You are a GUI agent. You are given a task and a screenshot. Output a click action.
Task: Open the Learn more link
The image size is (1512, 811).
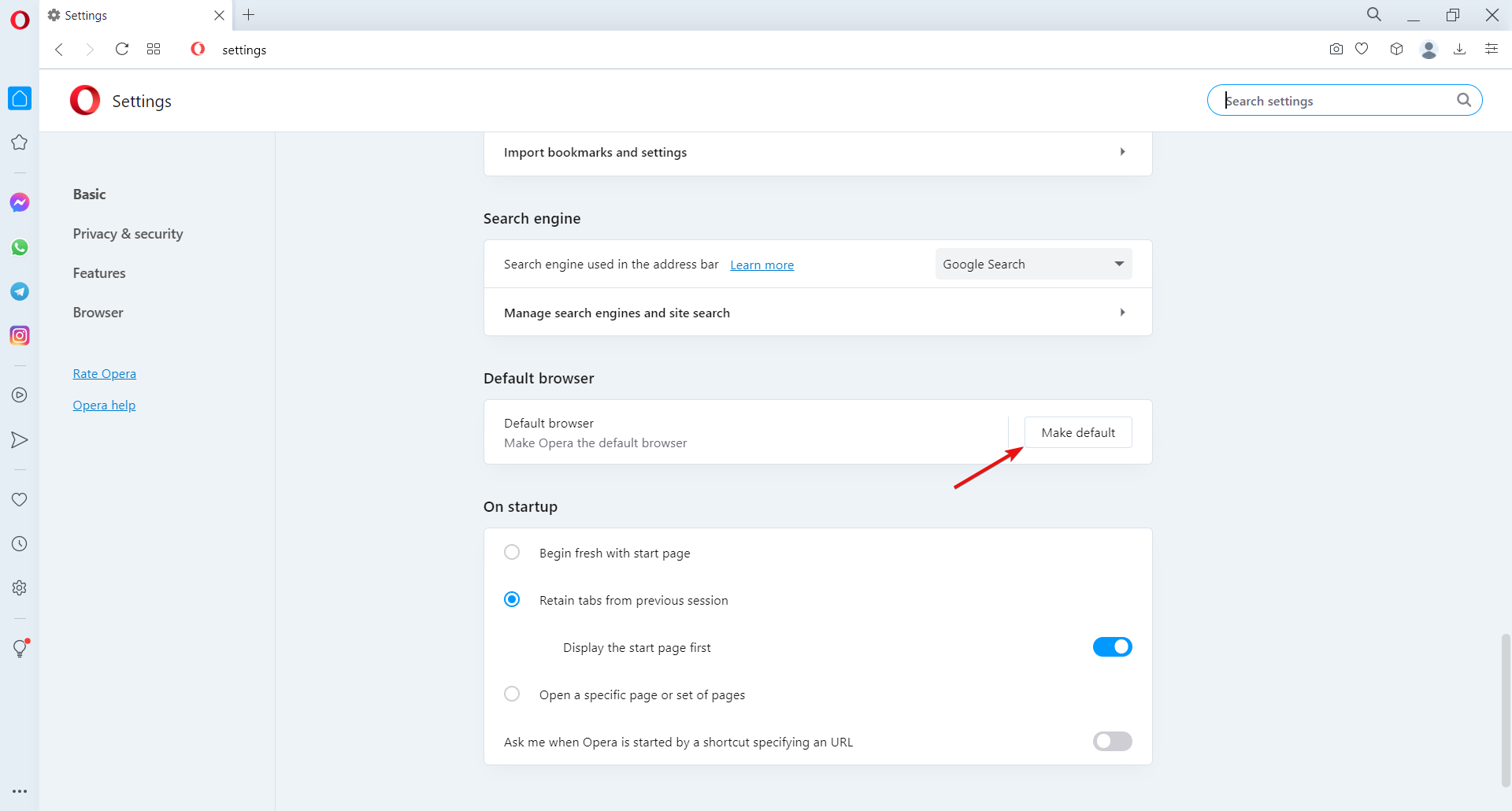(762, 265)
